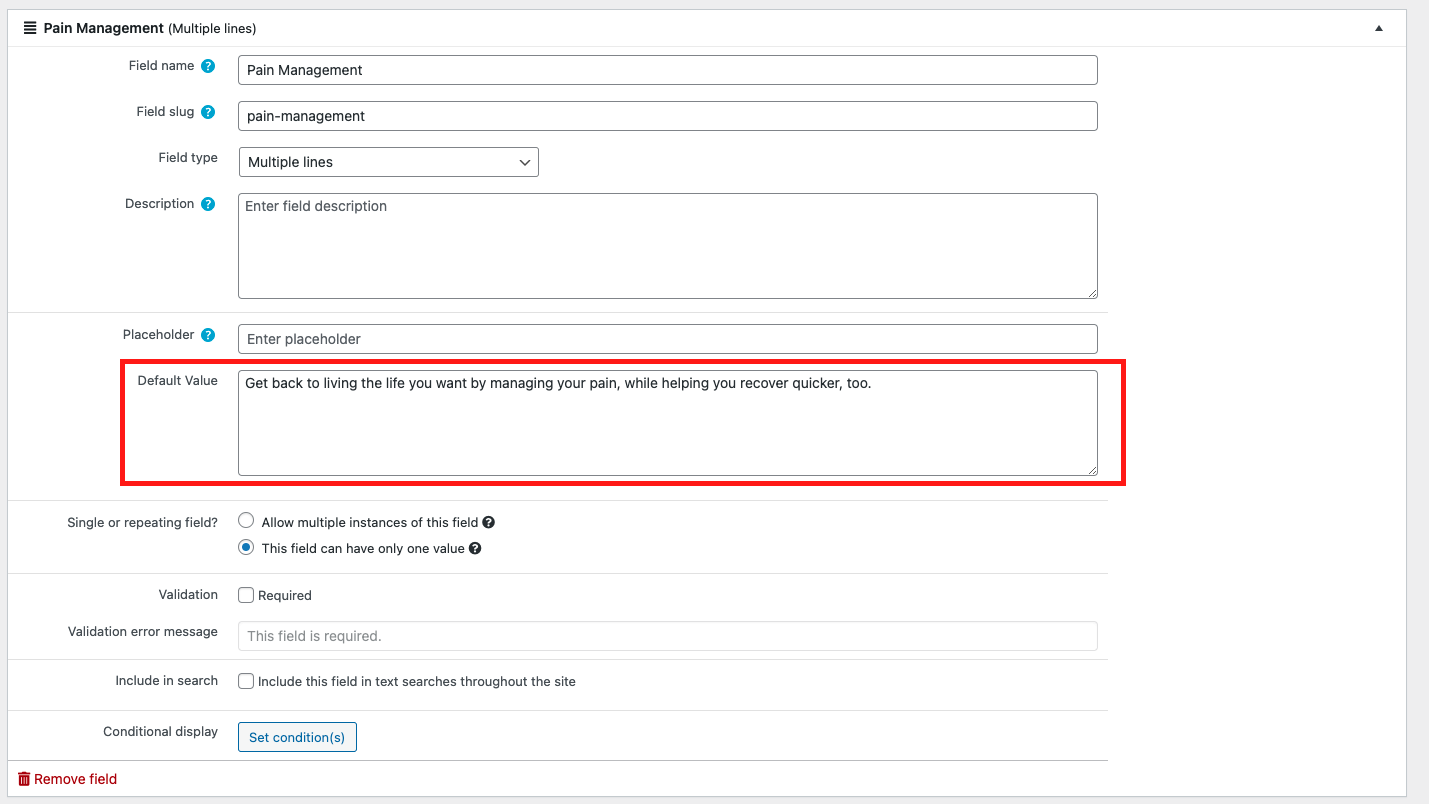Focus the Field slug text box

[667, 116]
